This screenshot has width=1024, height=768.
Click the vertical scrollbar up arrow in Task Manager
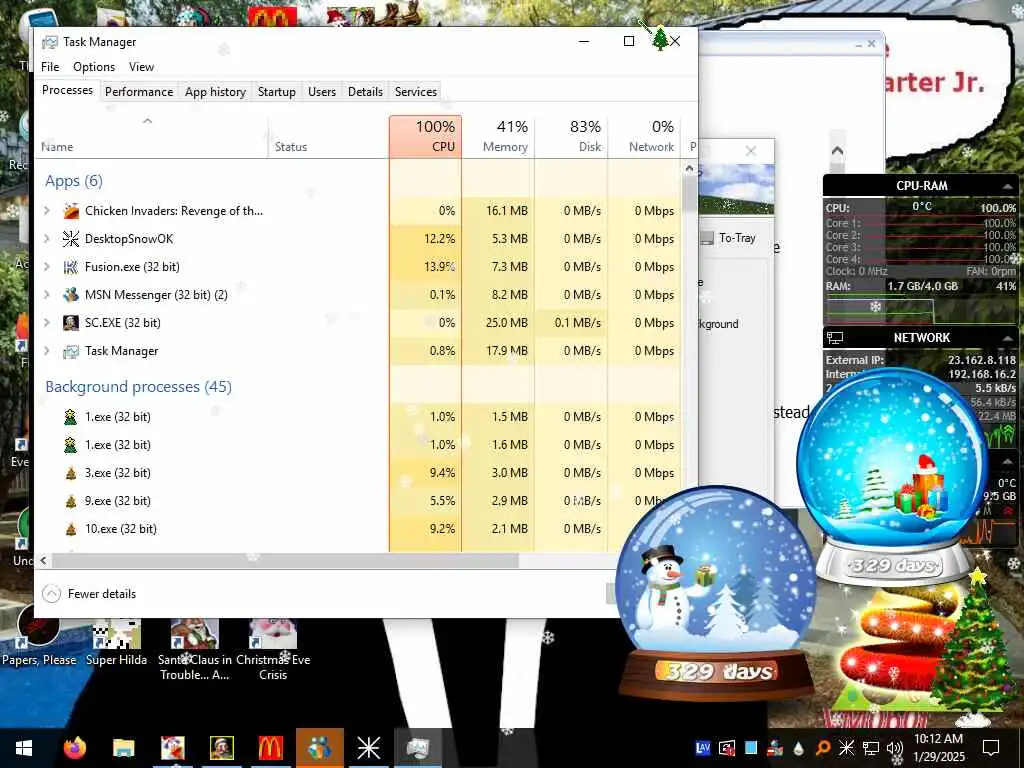click(690, 168)
